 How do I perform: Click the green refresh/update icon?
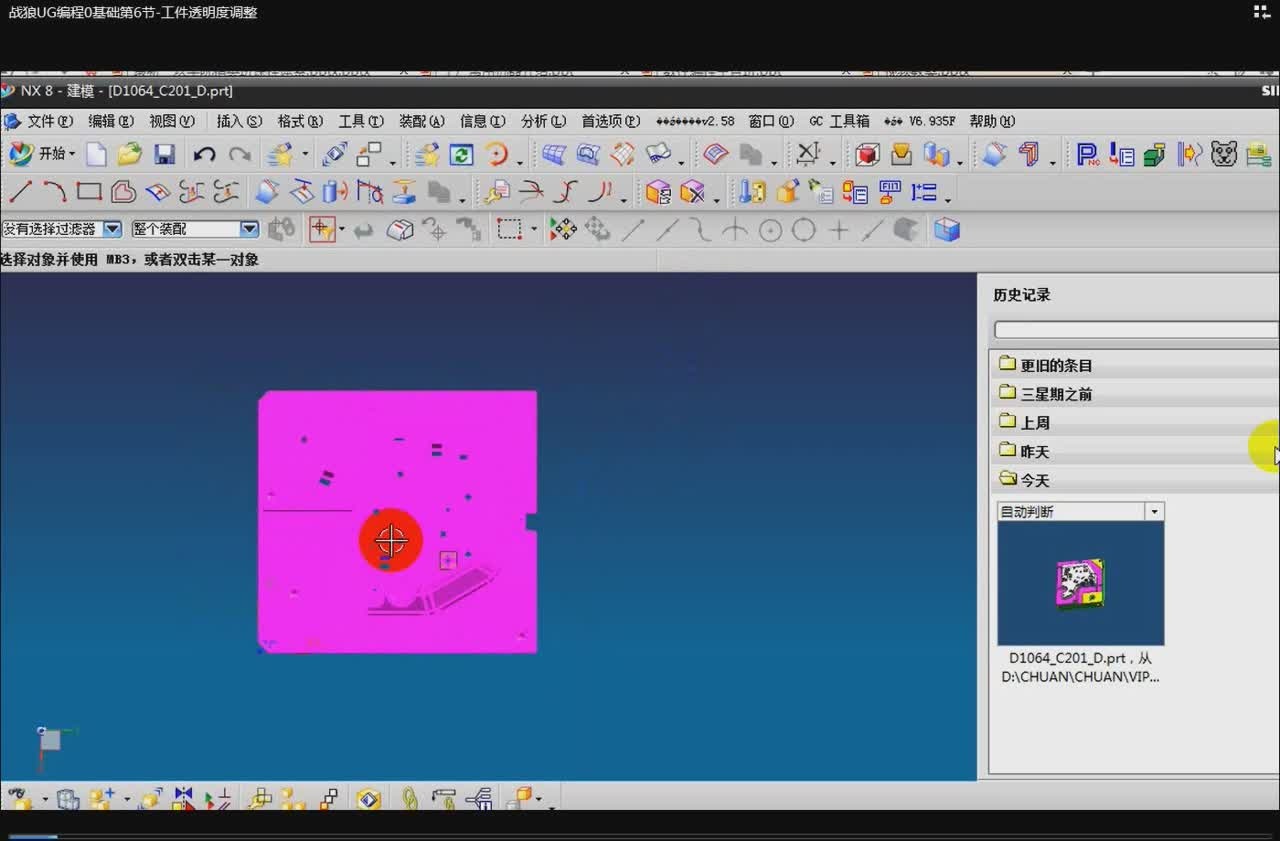[x=461, y=154]
